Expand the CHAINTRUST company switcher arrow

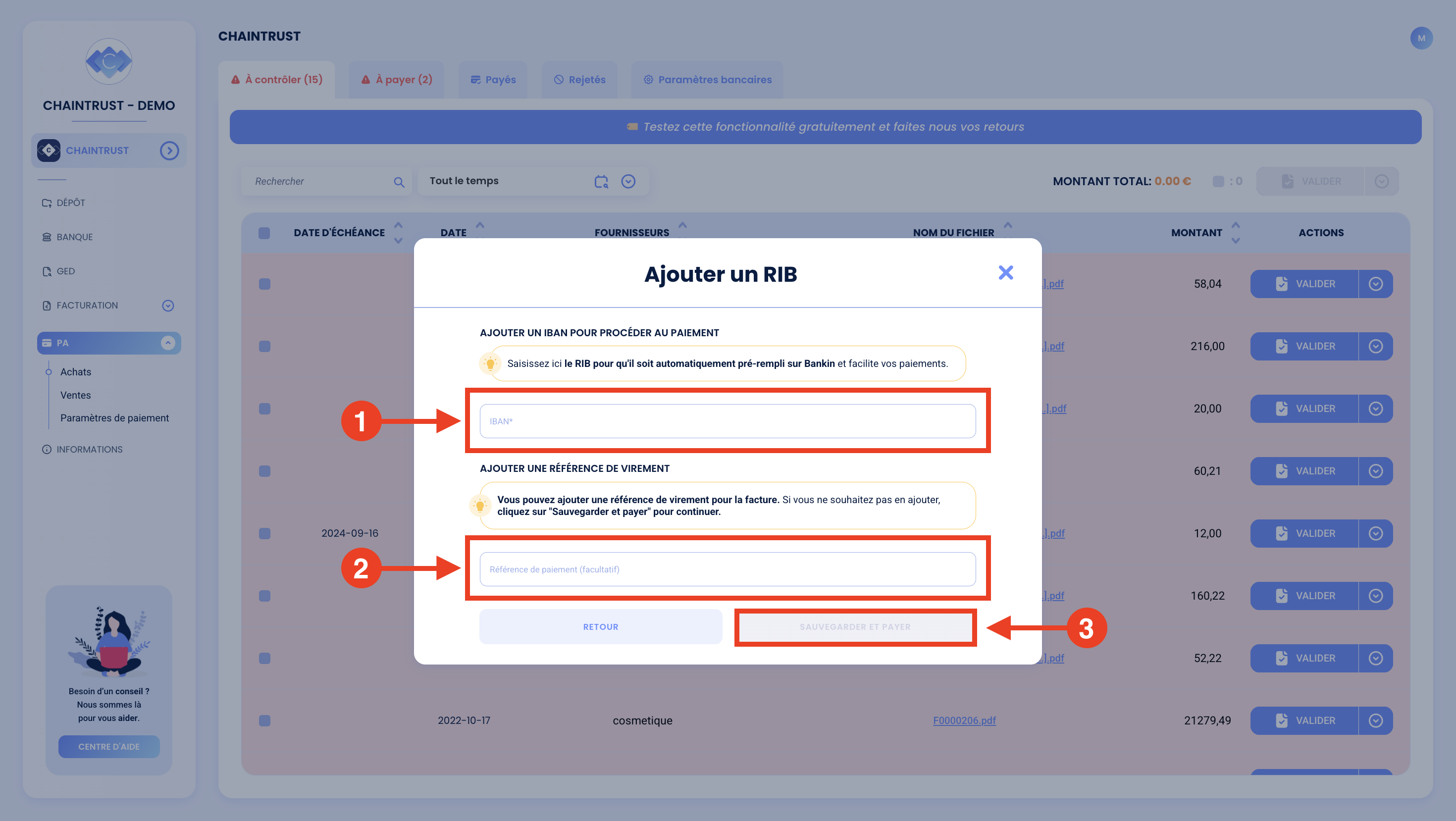point(169,151)
